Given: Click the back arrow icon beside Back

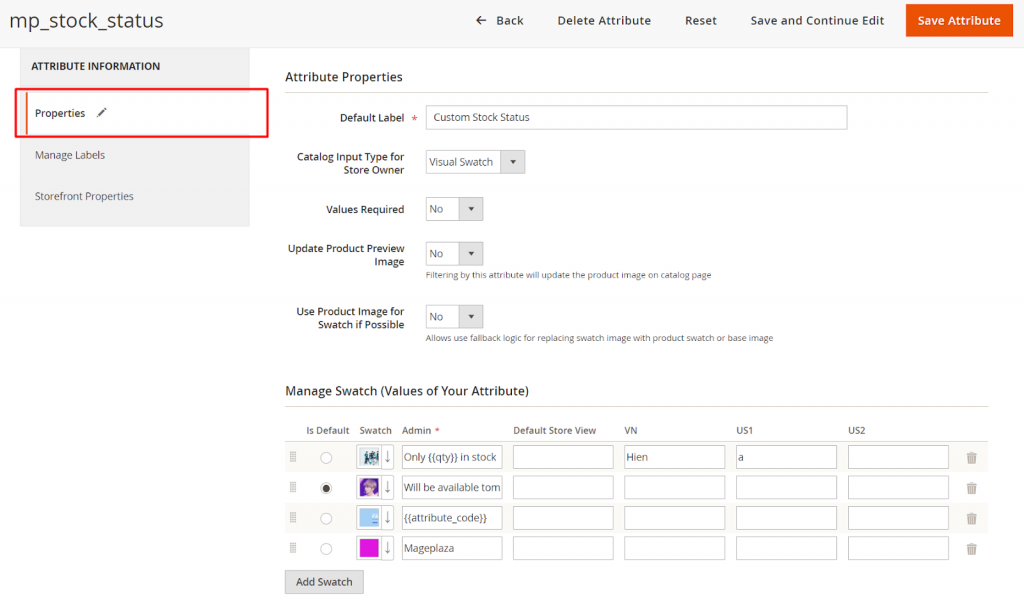Looking at the screenshot, I should click(481, 20).
